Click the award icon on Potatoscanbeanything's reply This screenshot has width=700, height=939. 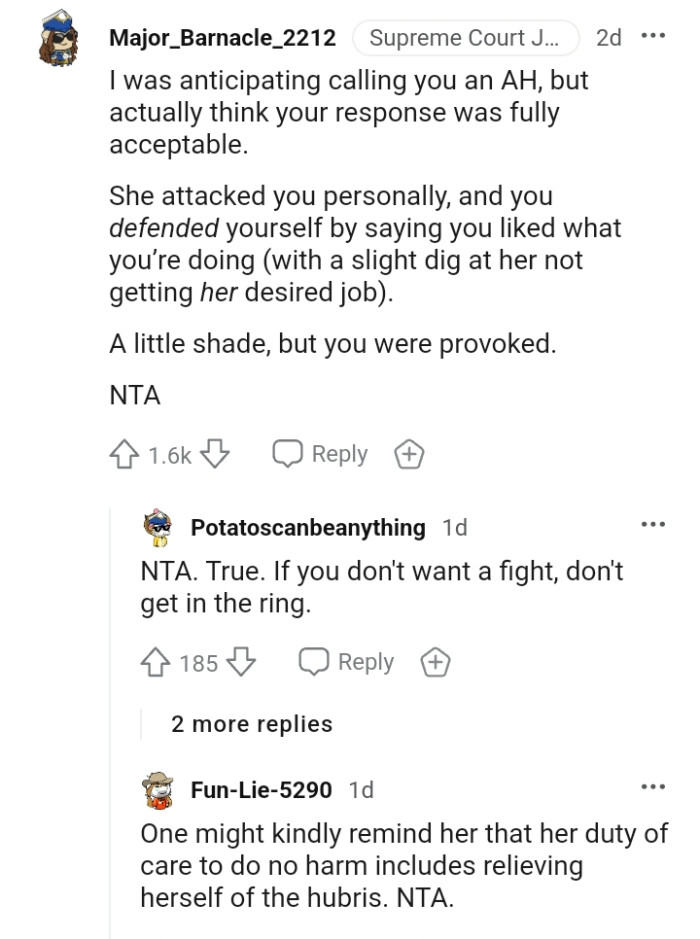(435, 661)
